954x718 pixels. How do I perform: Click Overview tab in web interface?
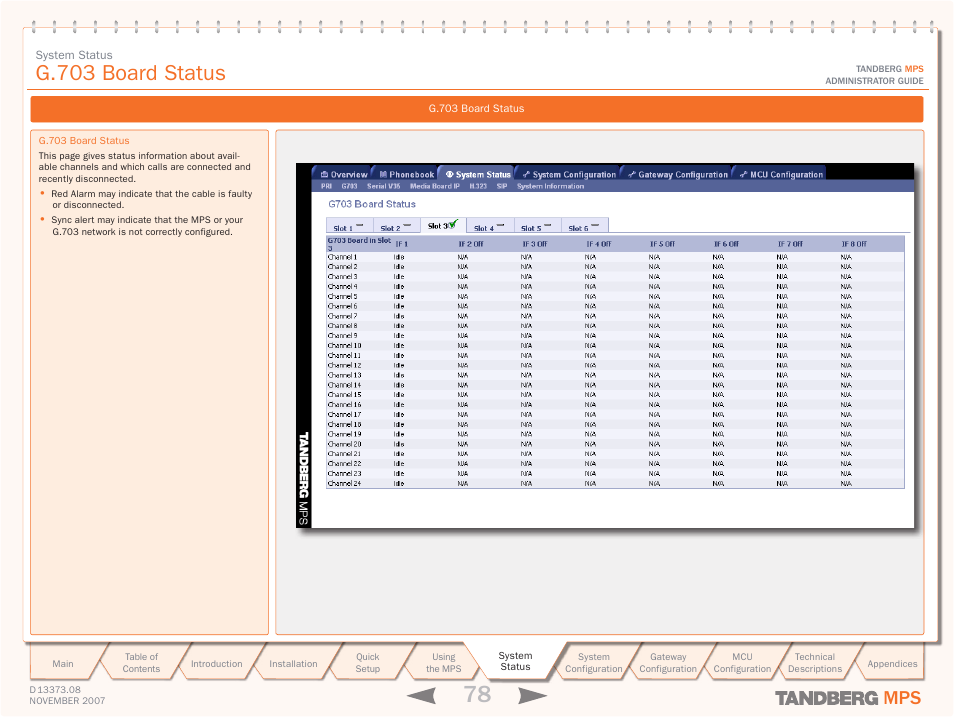click(344, 174)
